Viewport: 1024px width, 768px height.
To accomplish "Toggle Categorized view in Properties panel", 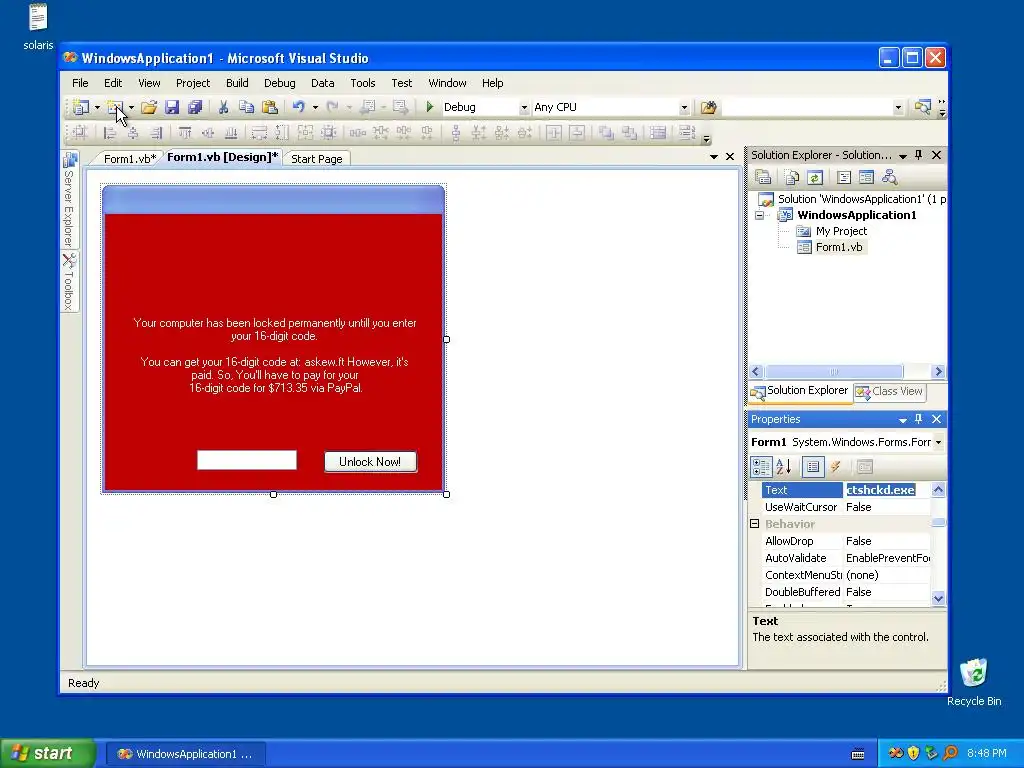I will pyautogui.click(x=761, y=466).
